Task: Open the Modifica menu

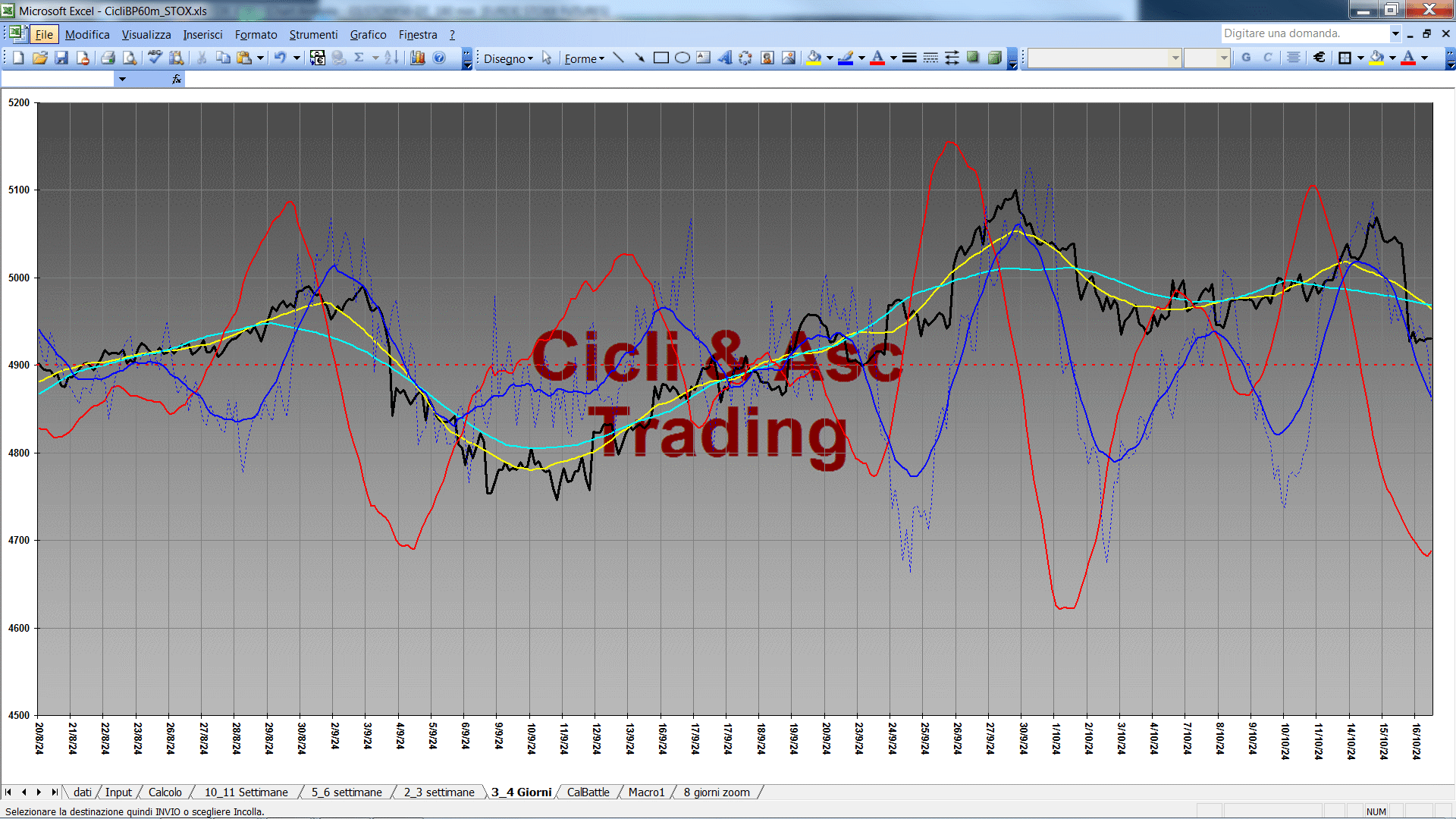Action: click(x=87, y=34)
